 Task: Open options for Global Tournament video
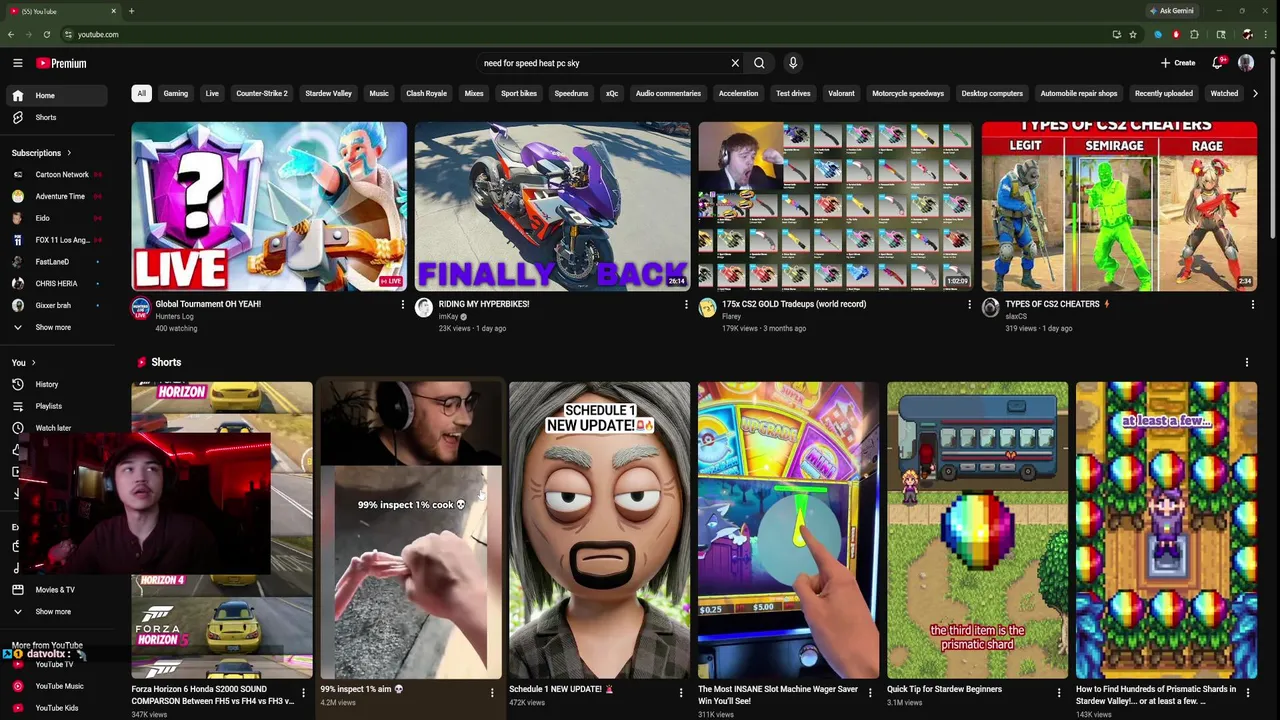403,304
